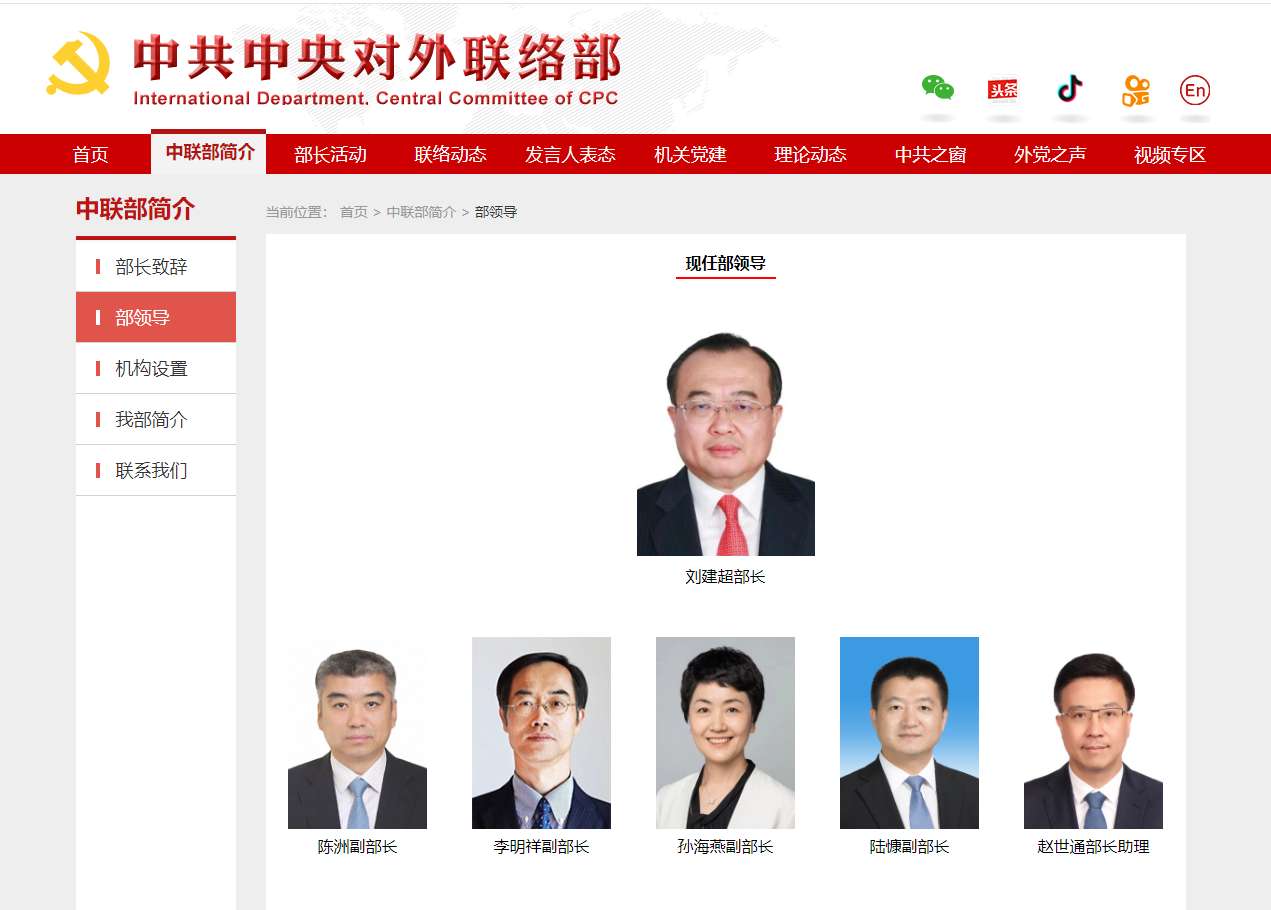This screenshot has width=1271, height=910.
Task: Click the photo of 陈洲副部长
Action: [357, 733]
